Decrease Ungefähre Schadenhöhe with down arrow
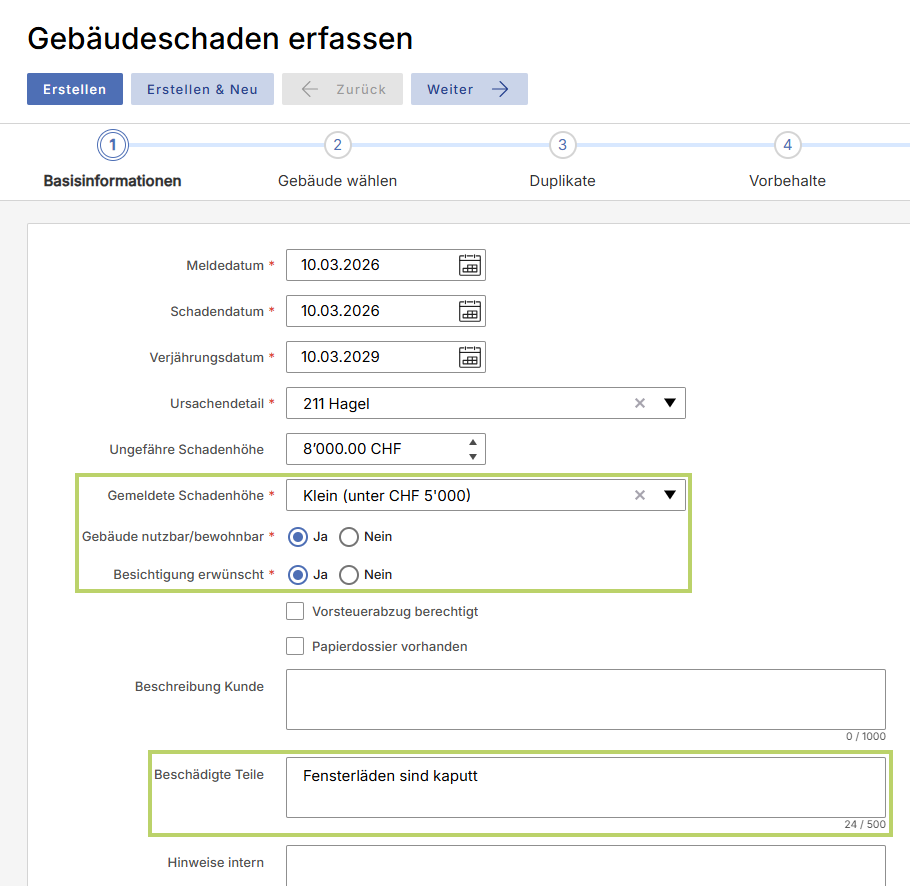Screen dimensions: 910x886 pyautogui.click(x=472, y=457)
